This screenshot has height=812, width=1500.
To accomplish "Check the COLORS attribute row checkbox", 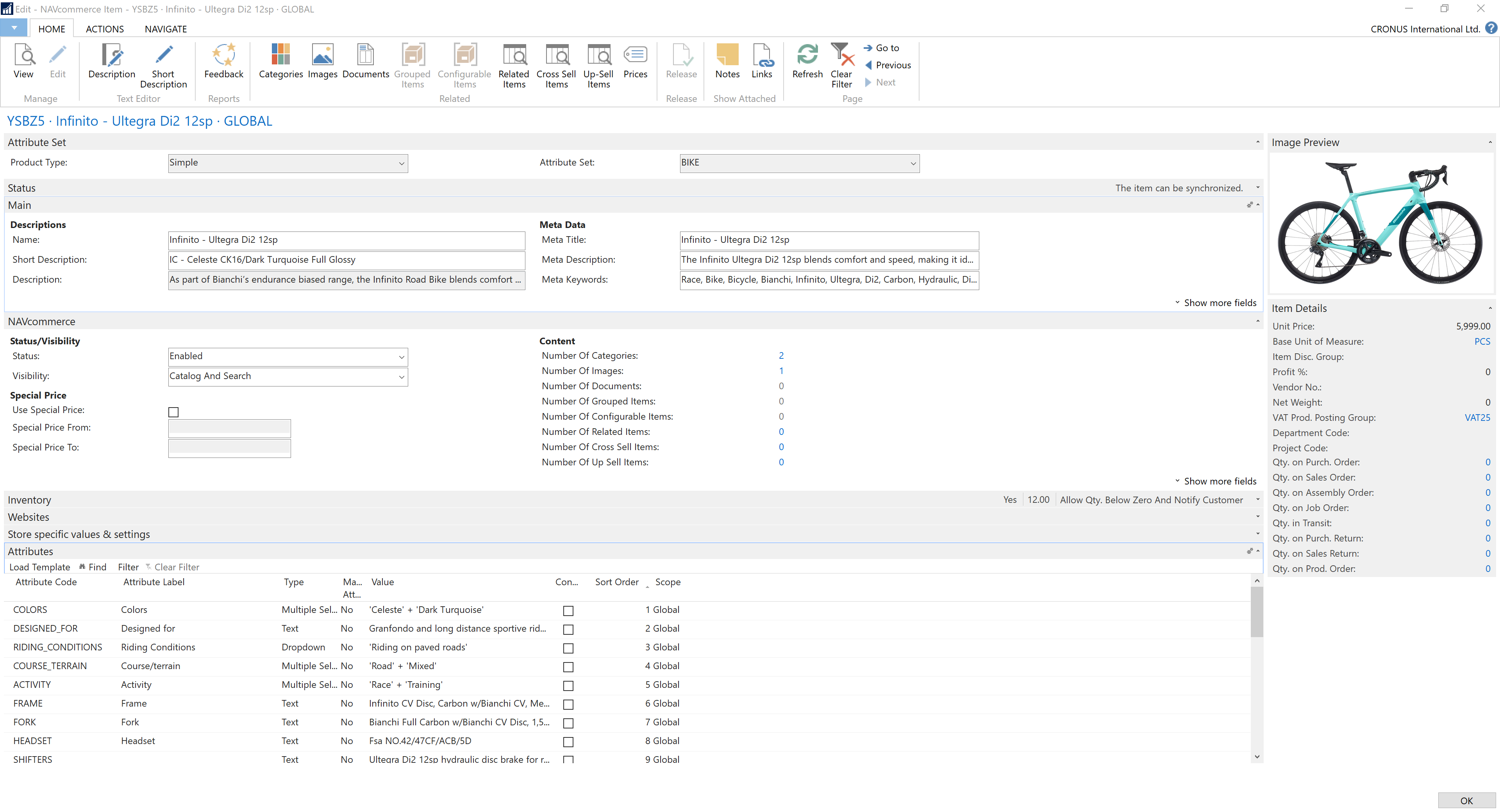I will 568,611.
